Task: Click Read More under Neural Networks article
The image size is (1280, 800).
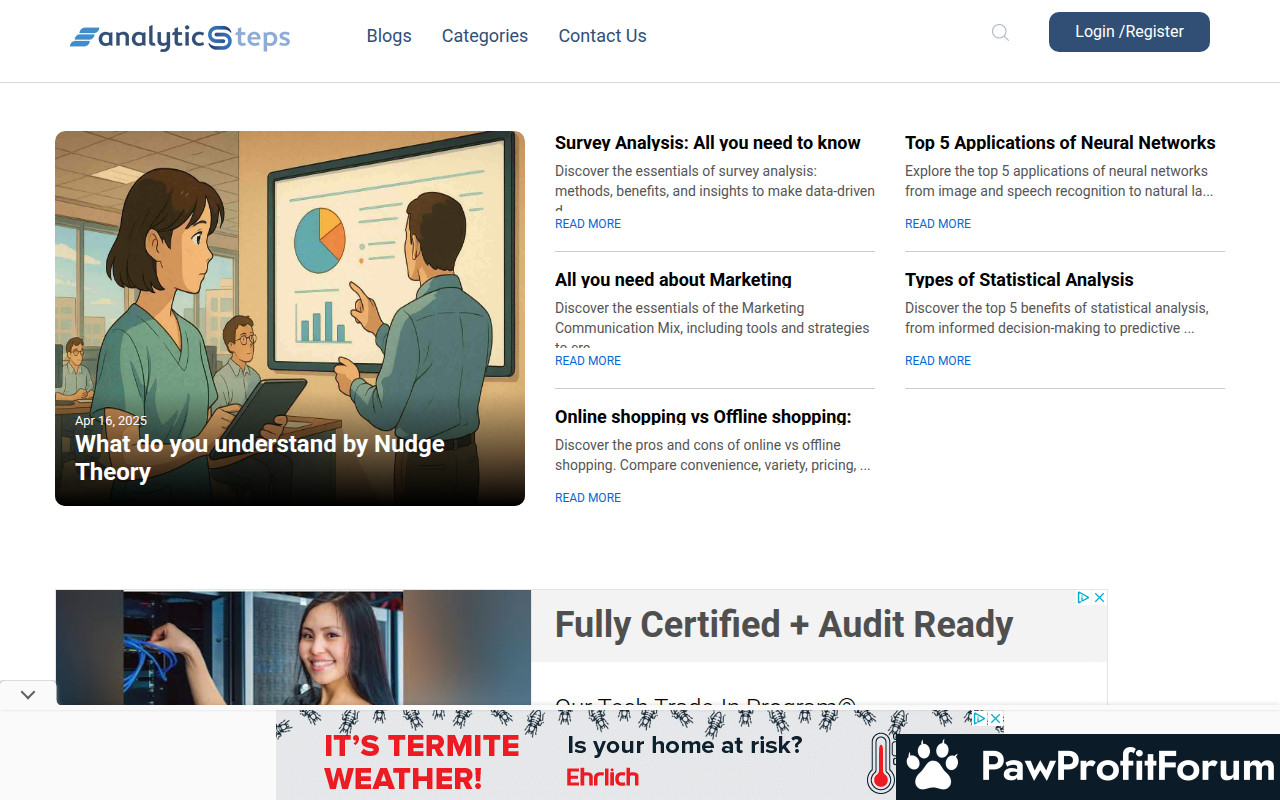Action: click(938, 224)
